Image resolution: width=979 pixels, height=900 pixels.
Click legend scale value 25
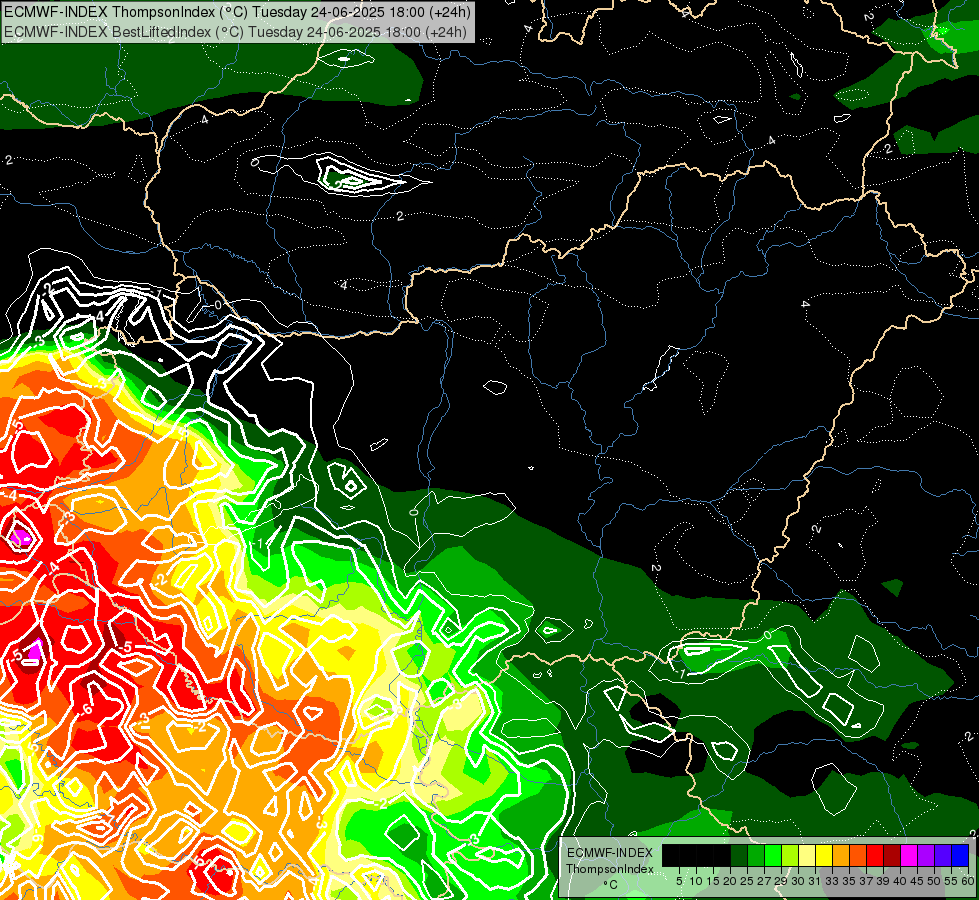pos(747,881)
